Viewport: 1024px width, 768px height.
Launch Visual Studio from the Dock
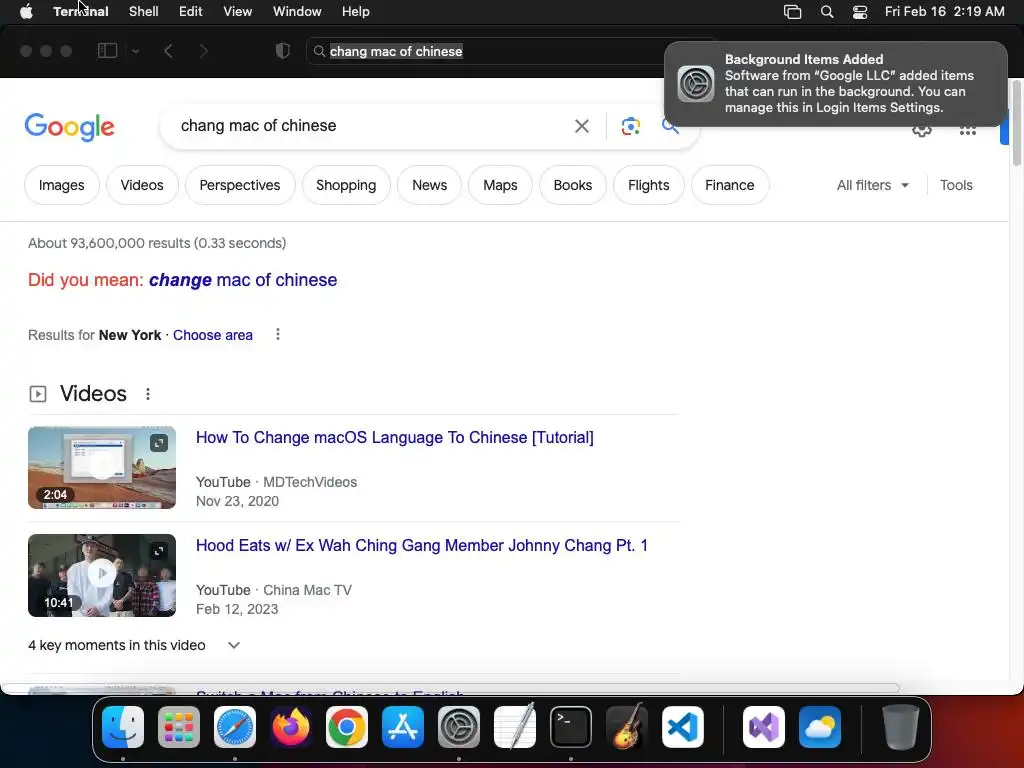click(764, 727)
